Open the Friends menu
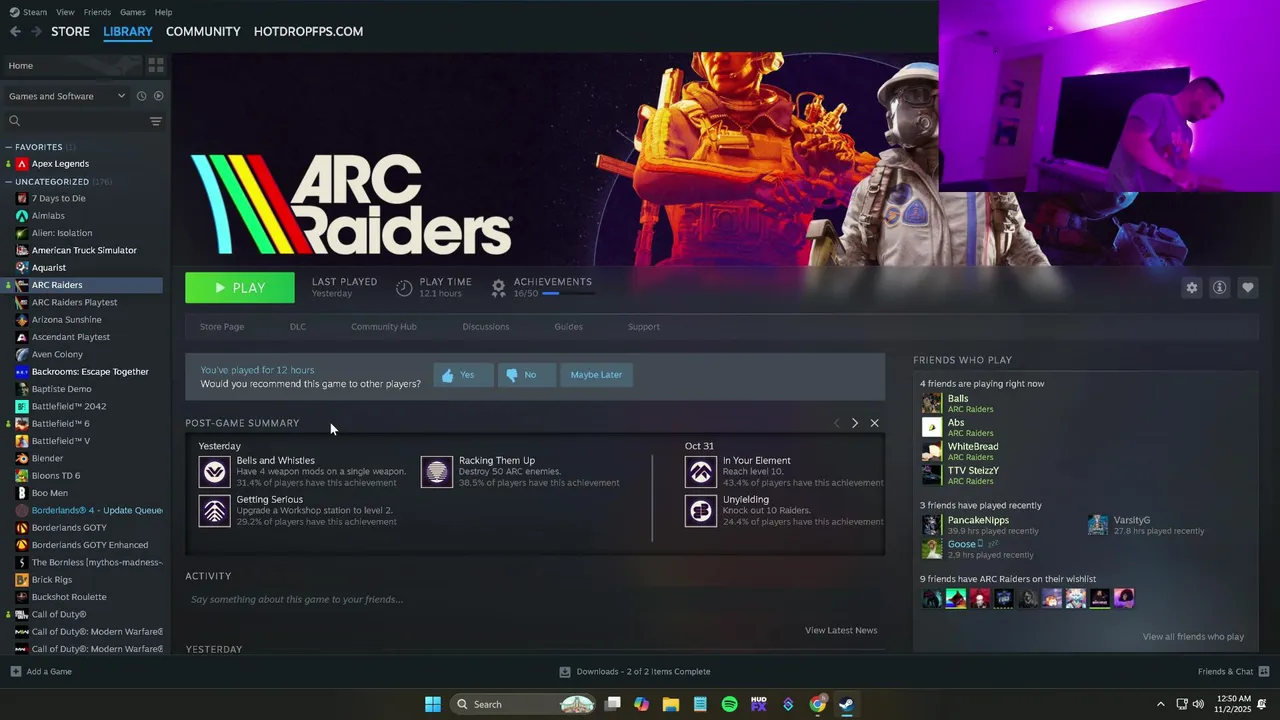Screen dimensions: 1280x720 pos(97,12)
